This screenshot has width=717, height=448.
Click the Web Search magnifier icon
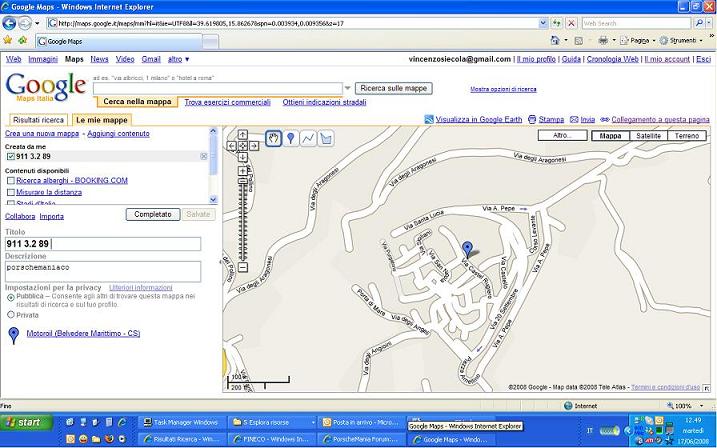click(698, 23)
